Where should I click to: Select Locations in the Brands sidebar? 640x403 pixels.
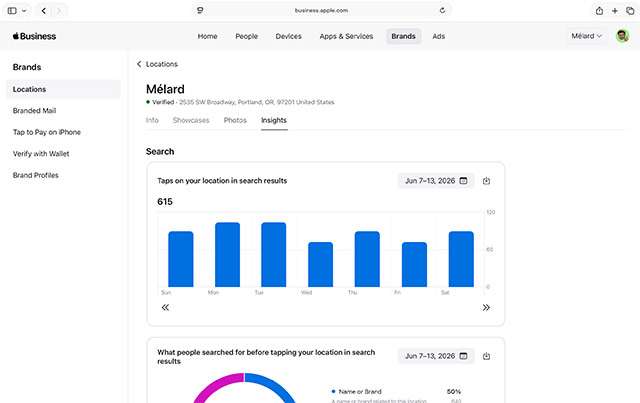pos(63,89)
